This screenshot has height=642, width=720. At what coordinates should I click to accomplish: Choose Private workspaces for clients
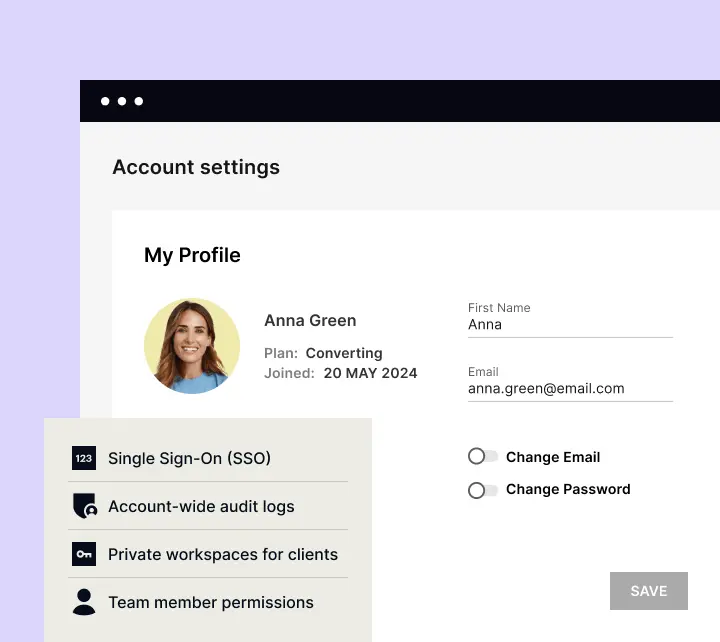point(222,554)
